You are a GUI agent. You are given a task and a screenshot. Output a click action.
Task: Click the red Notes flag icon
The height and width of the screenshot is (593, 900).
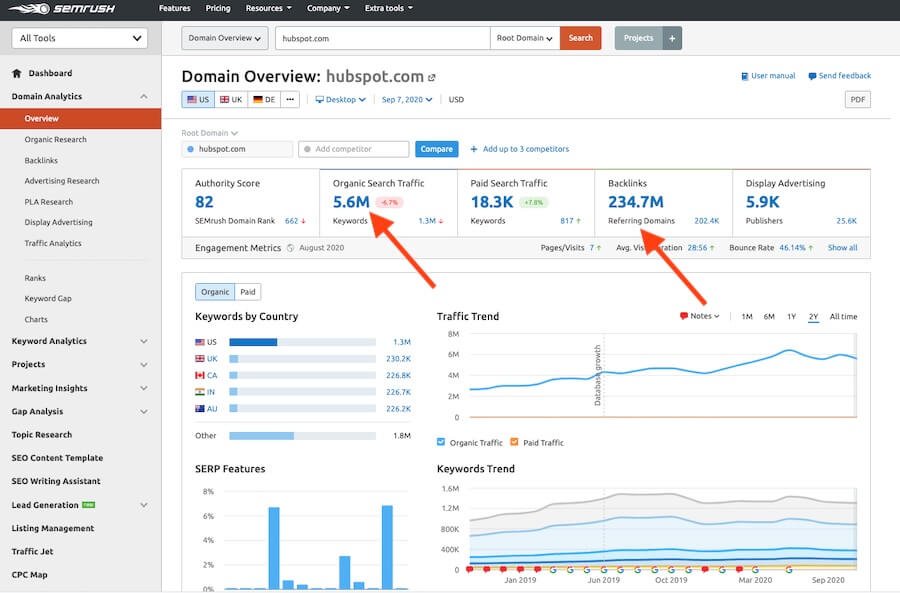684,316
